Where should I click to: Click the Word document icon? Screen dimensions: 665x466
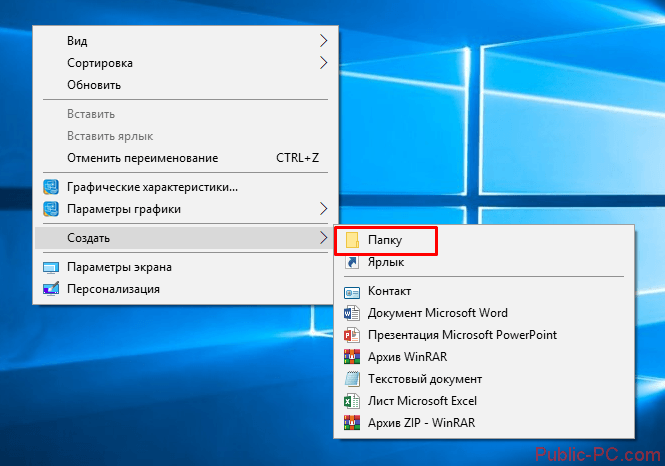coord(352,313)
